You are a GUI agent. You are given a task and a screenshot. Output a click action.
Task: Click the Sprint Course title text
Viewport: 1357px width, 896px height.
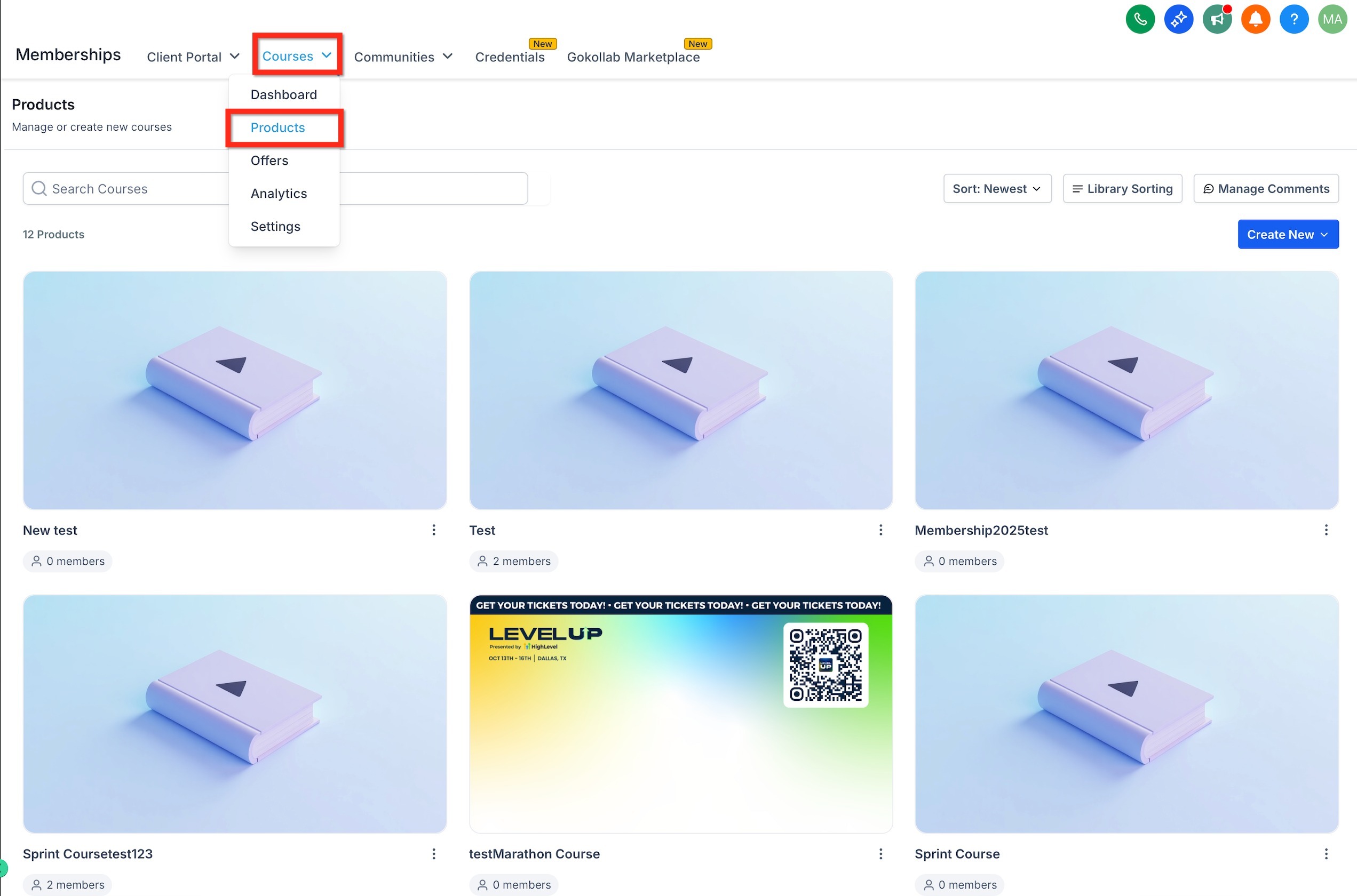(957, 854)
